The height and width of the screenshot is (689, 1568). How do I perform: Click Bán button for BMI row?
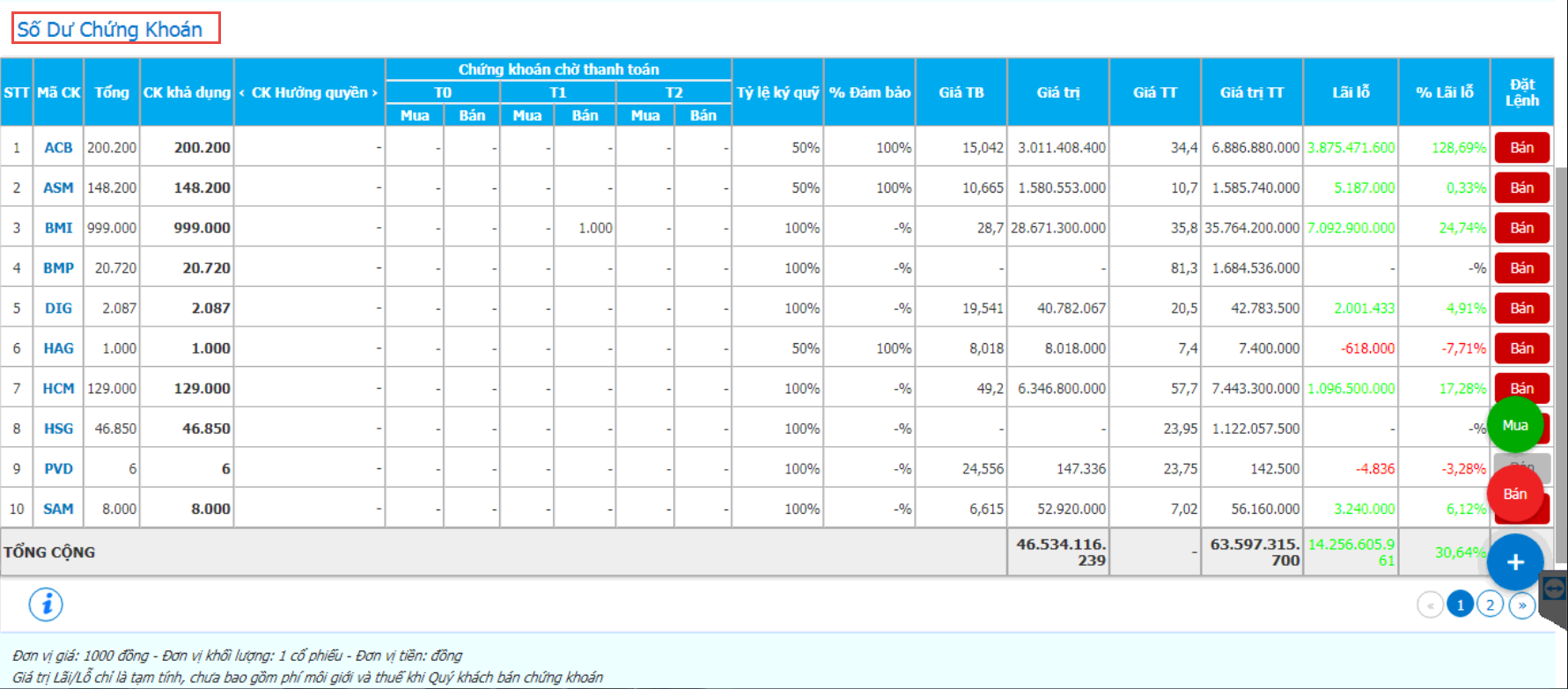pyautogui.click(x=1522, y=228)
